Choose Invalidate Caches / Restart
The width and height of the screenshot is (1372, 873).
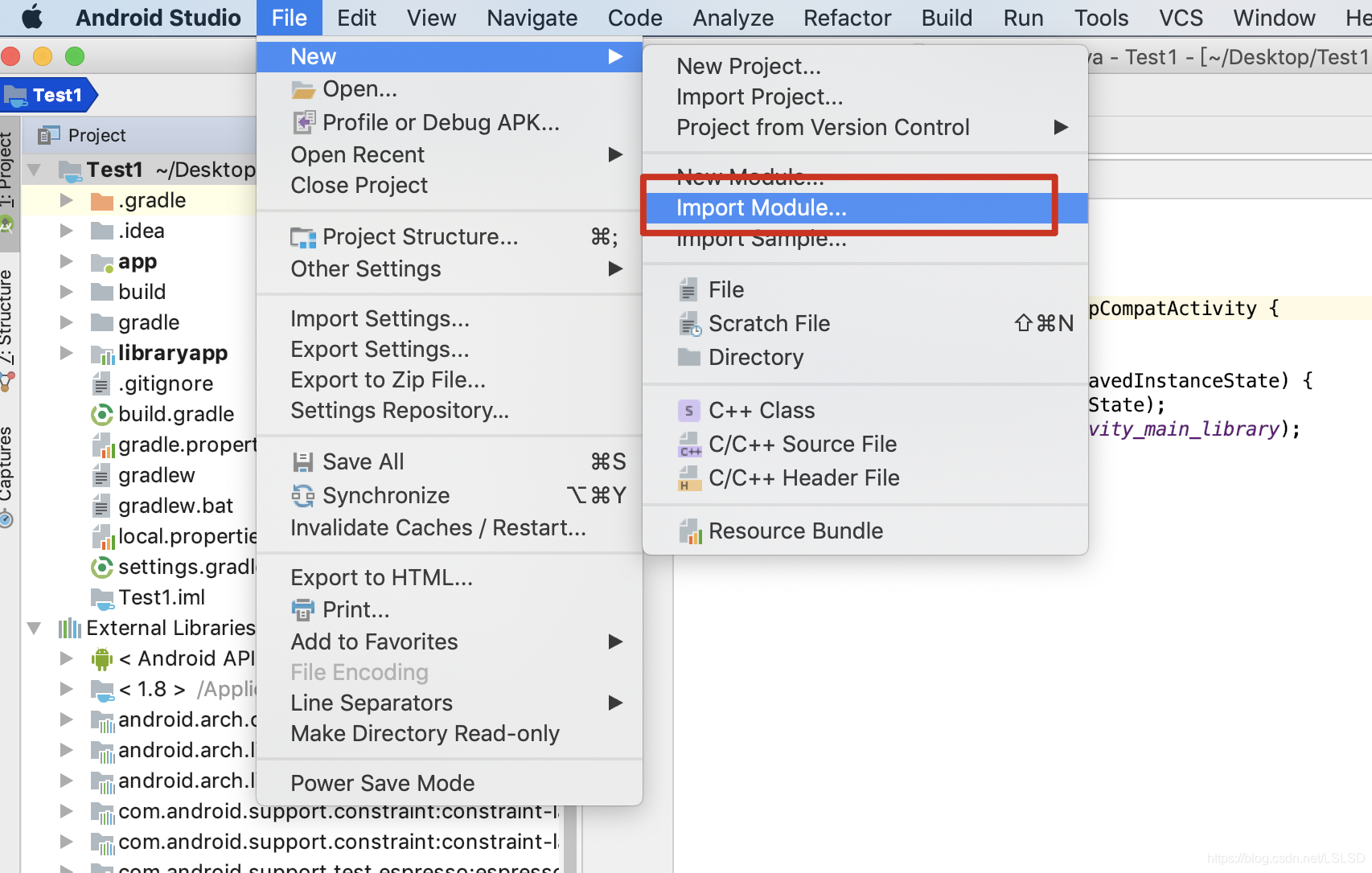pyautogui.click(x=450, y=528)
